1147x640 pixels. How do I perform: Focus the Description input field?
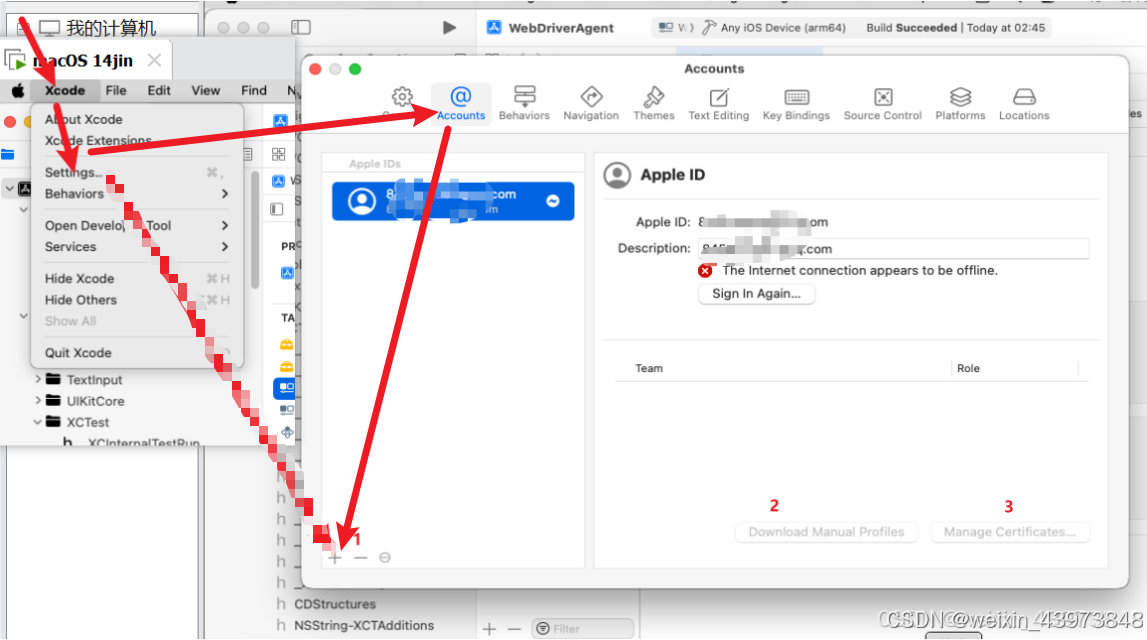893,249
